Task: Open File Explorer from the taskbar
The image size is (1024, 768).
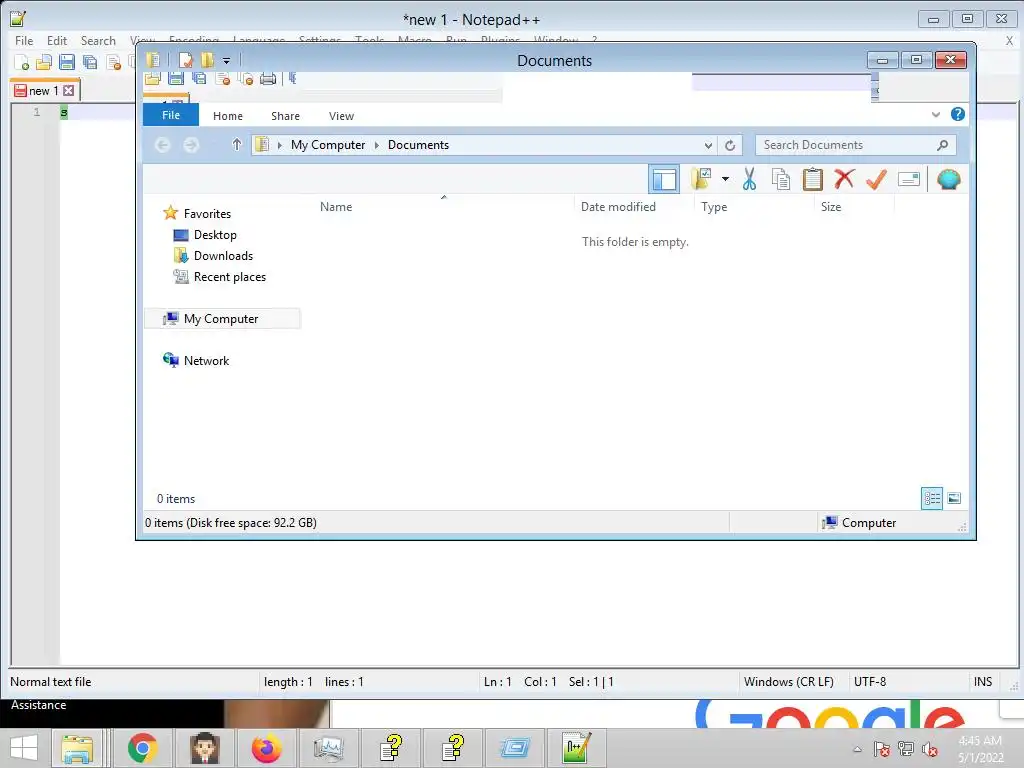Action: (x=77, y=748)
